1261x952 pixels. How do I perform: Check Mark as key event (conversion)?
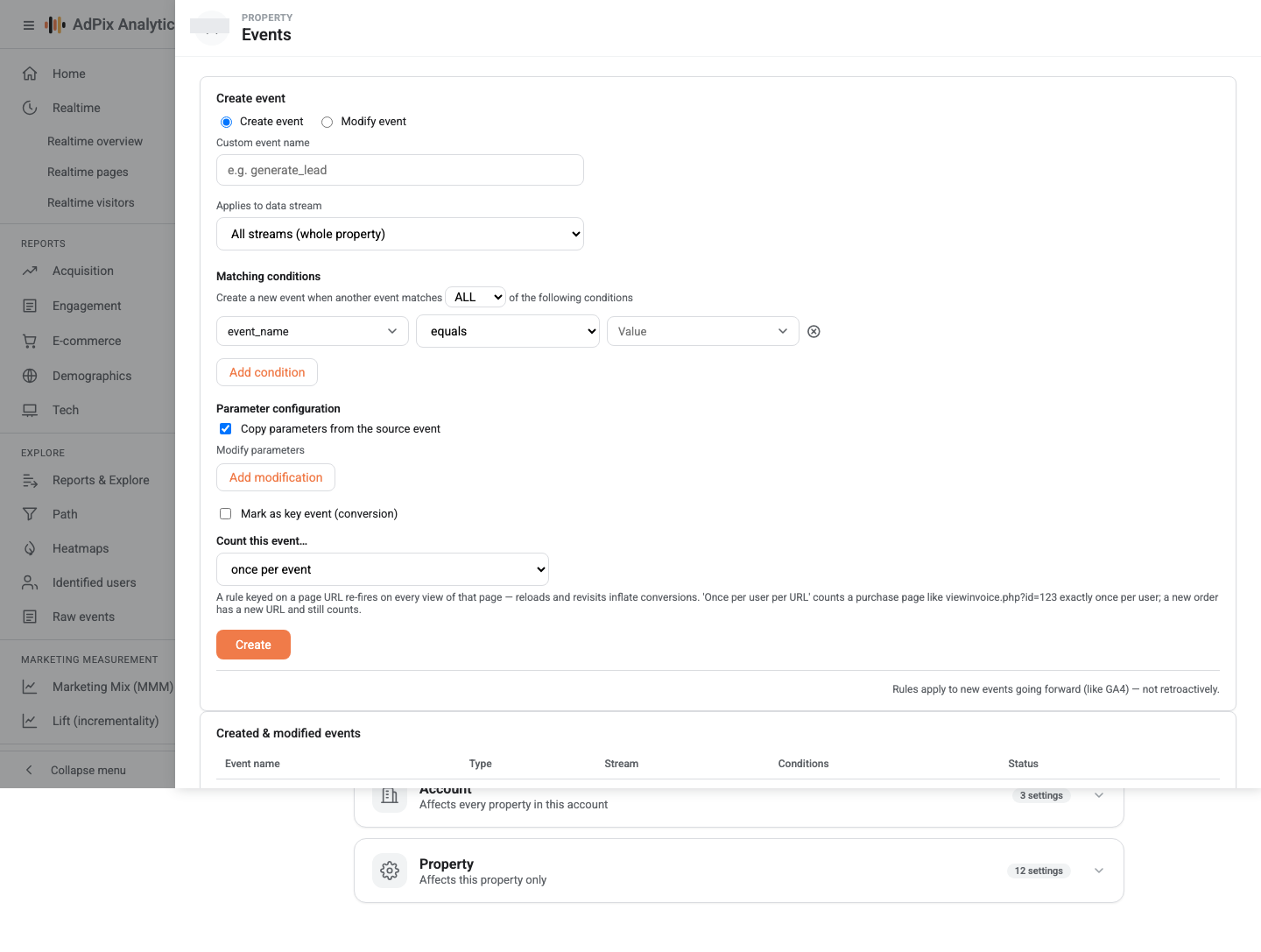225,513
